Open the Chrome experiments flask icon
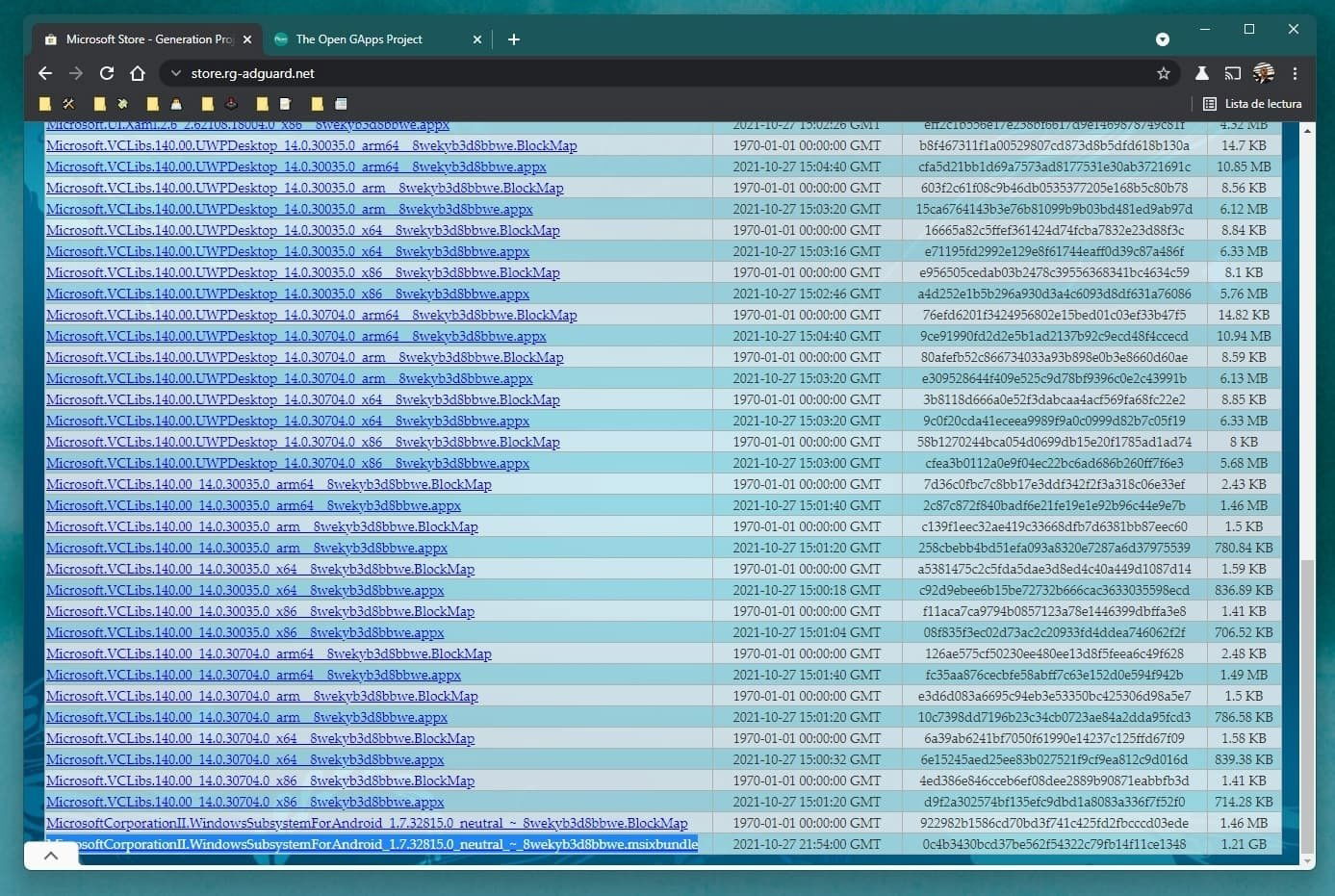This screenshot has height=896, width=1335. (x=1201, y=73)
